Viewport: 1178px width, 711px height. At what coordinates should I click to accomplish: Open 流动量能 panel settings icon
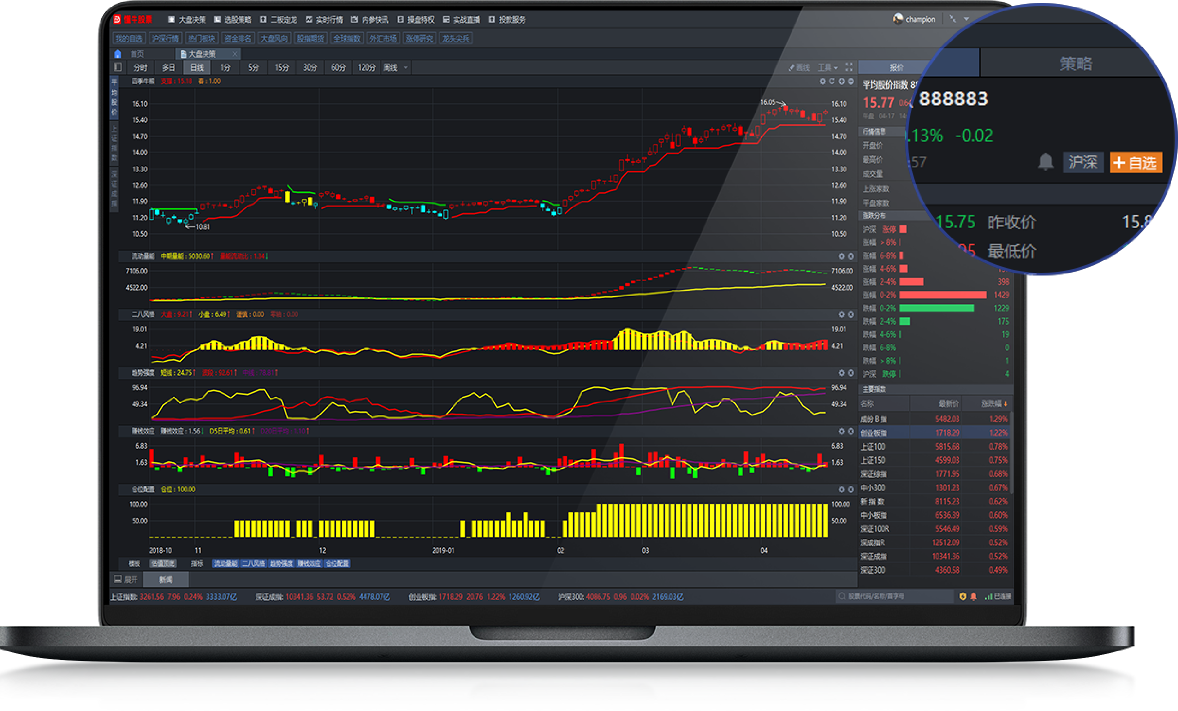tap(841, 256)
